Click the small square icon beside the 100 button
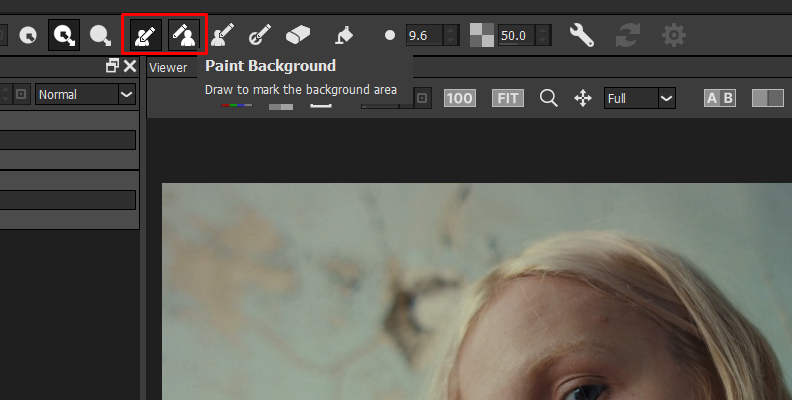Viewport: 792px width, 400px height. [422, 98]
